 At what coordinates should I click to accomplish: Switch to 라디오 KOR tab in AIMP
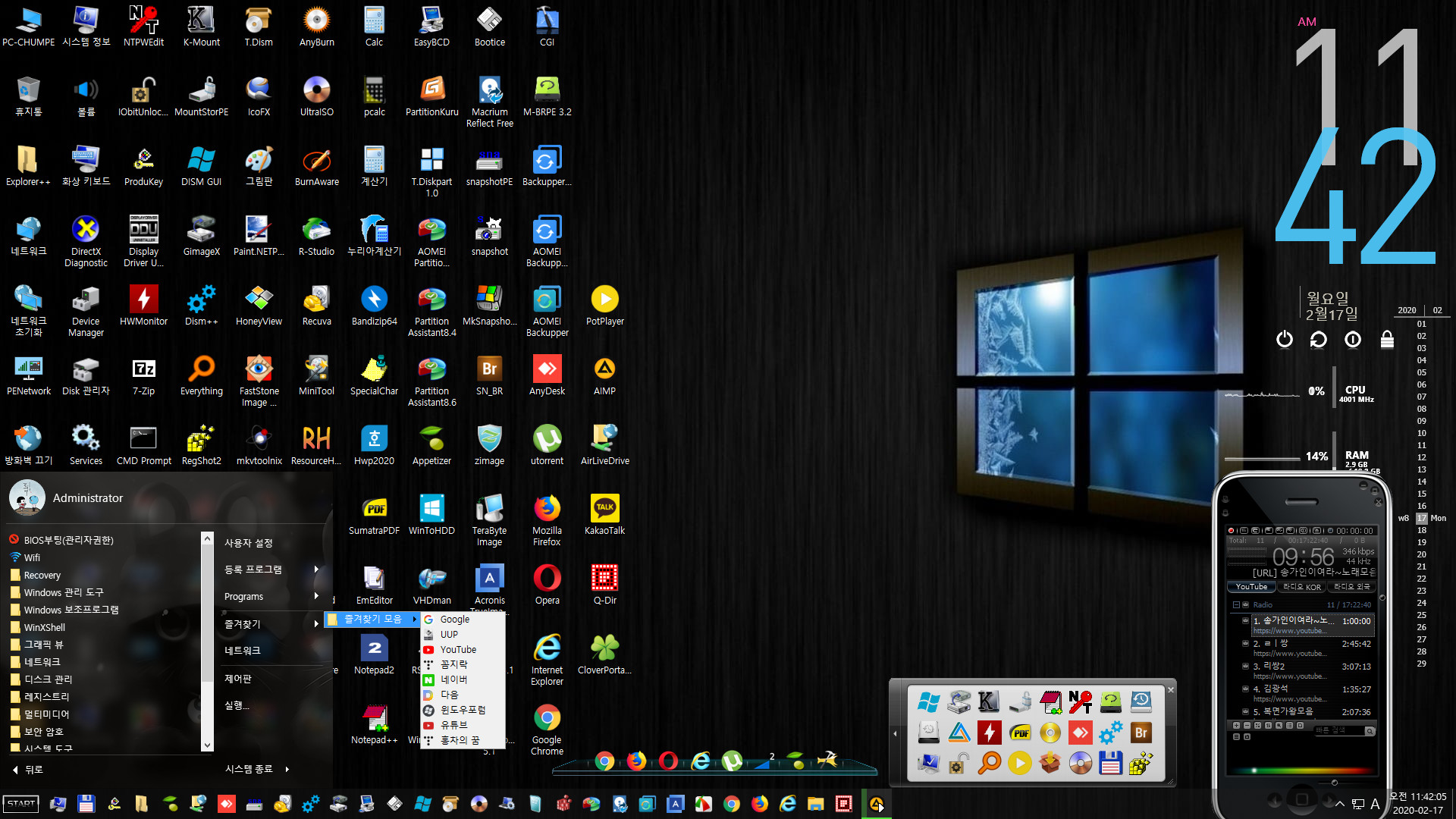coord(1302,587)
